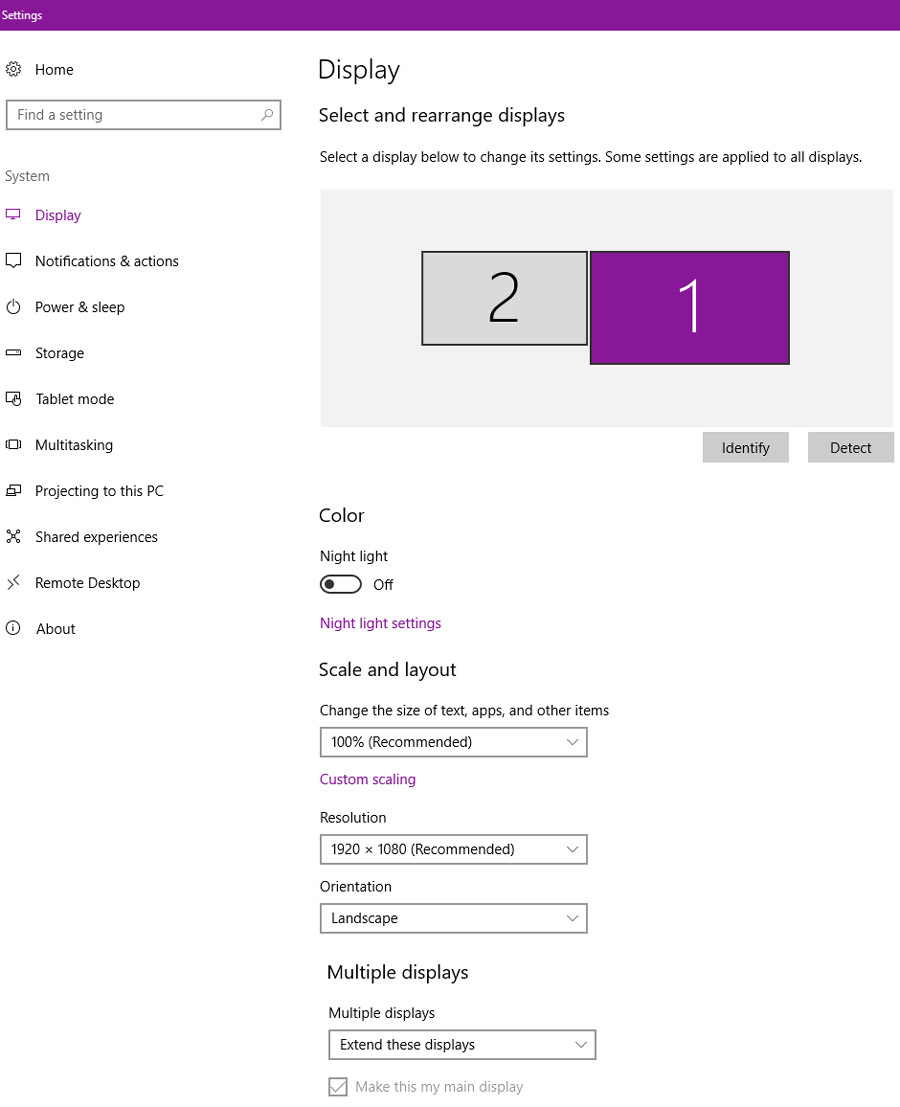Click the search magnifier icon
This screenshot has width=900, height=1107.
267,114
